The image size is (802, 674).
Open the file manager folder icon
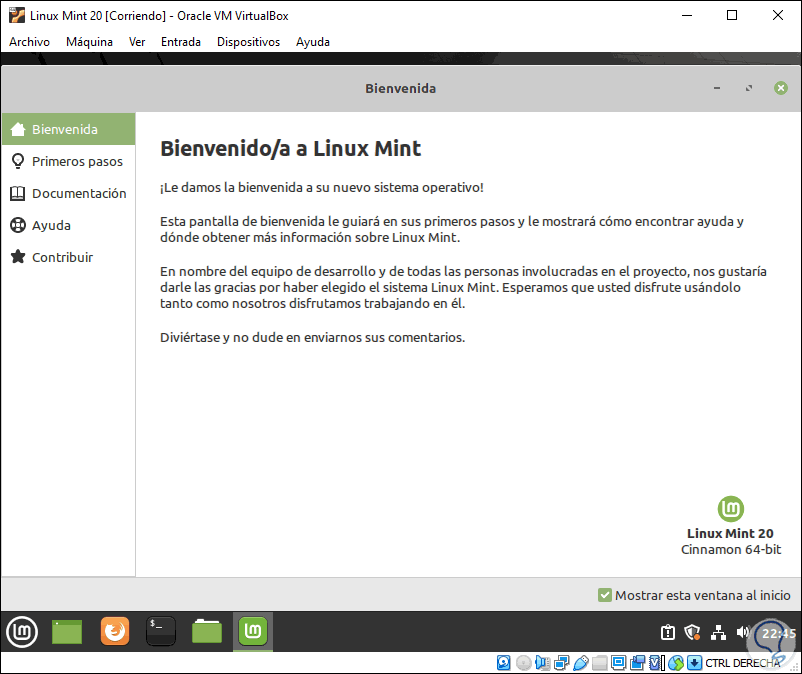pos(207,632)
